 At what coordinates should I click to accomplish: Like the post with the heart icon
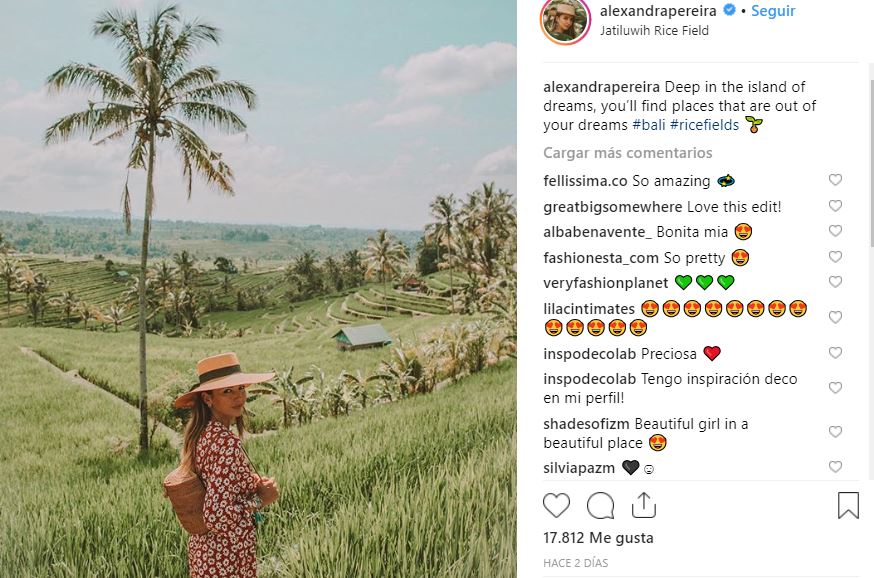tap(557, 505)
